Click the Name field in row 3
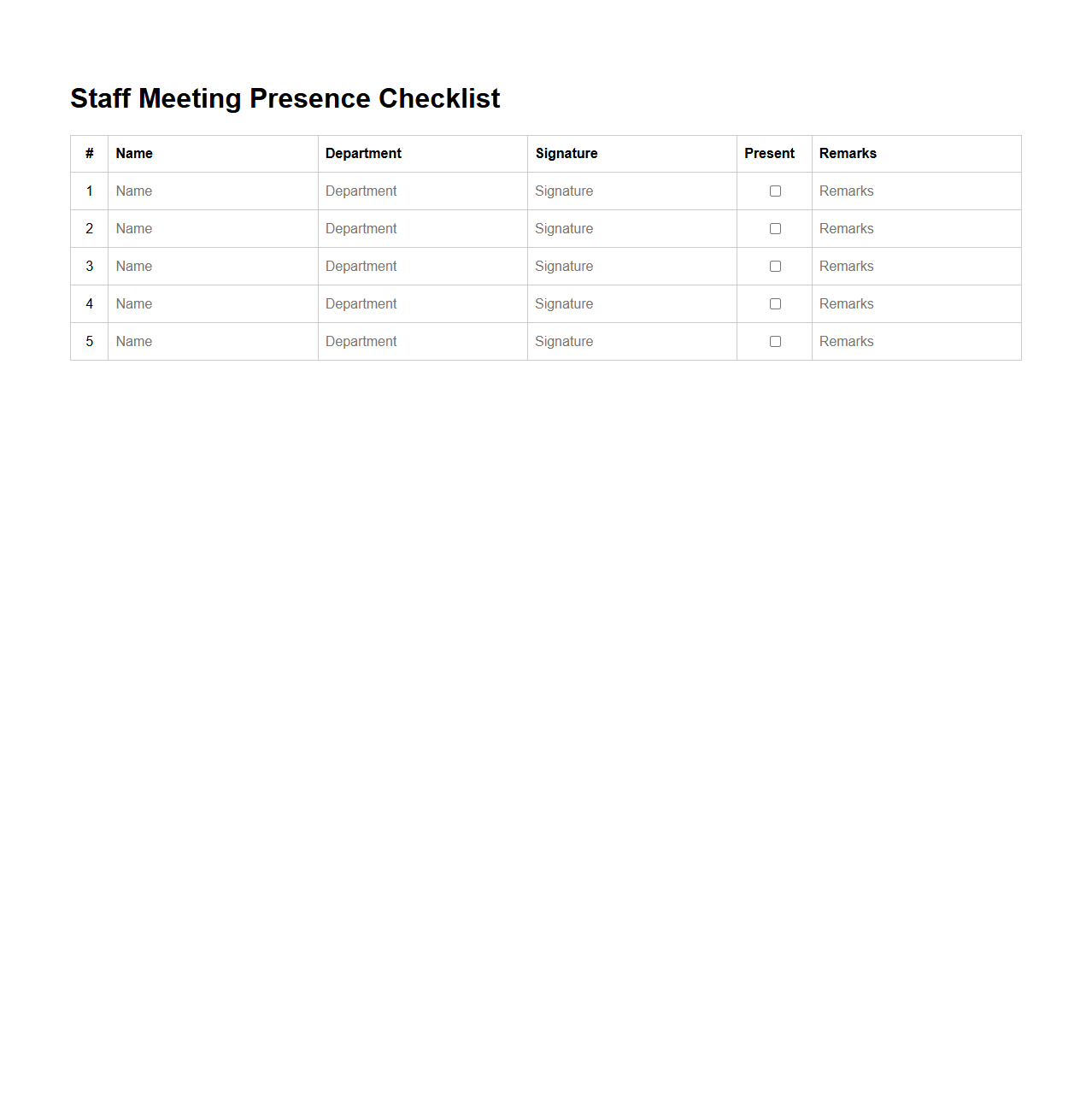 pos(212,266)
